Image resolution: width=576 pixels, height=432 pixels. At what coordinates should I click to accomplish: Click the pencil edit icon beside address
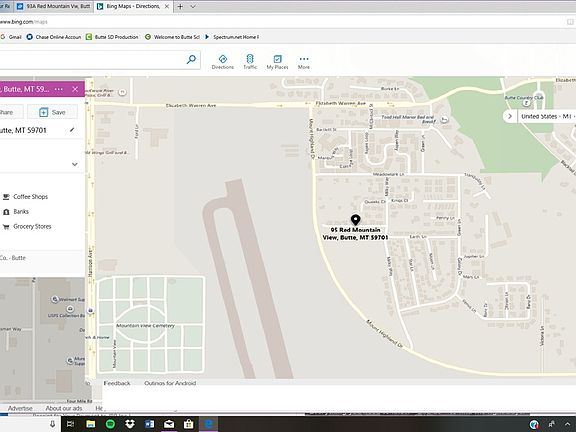[72, 130]
